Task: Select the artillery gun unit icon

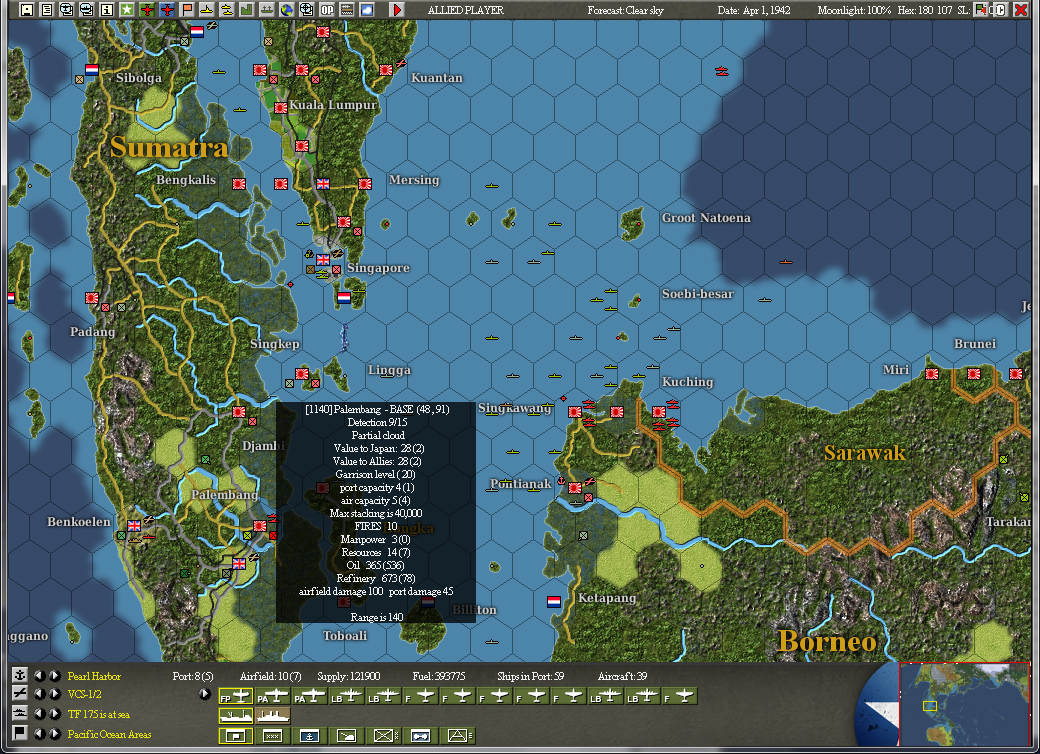Action: 347,735
